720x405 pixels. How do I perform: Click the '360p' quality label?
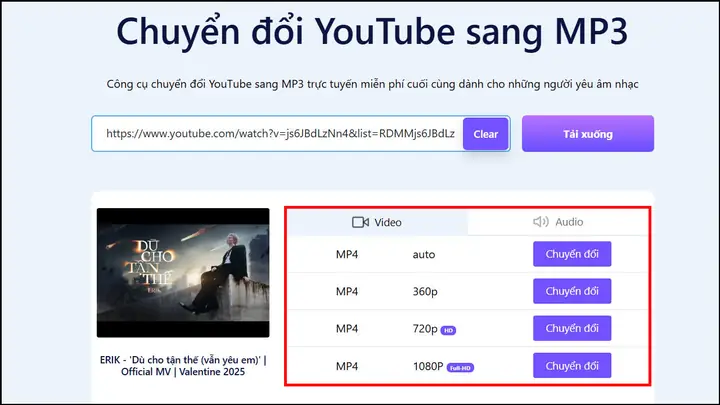coord(425,292)
